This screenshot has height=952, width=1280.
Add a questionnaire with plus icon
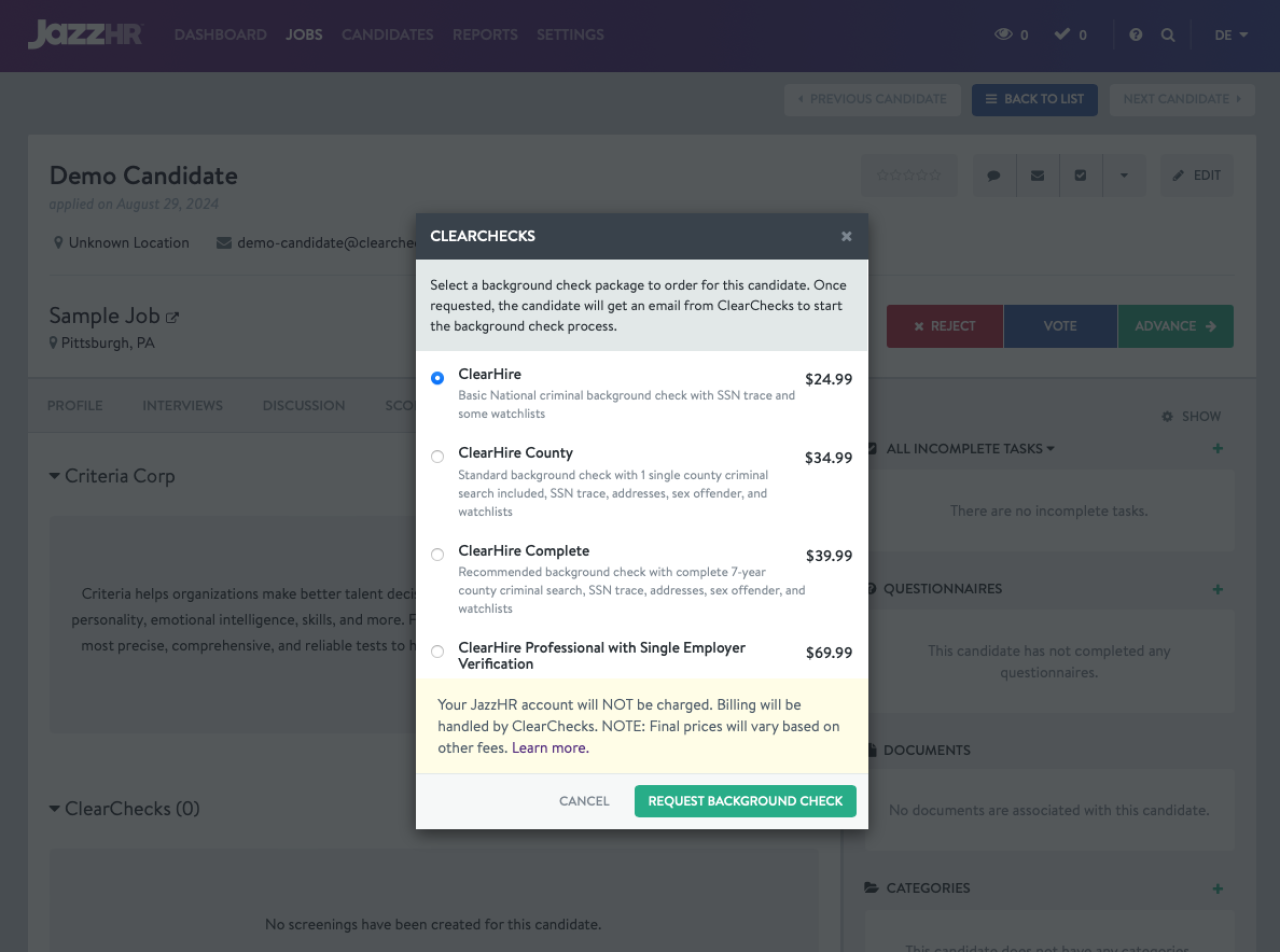point(1217,589)
